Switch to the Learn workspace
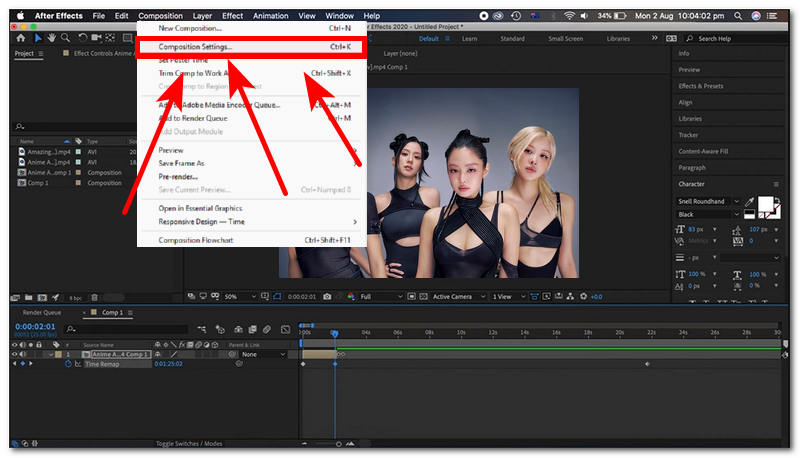This screenshot has width=800, height=458. (468, 38)
